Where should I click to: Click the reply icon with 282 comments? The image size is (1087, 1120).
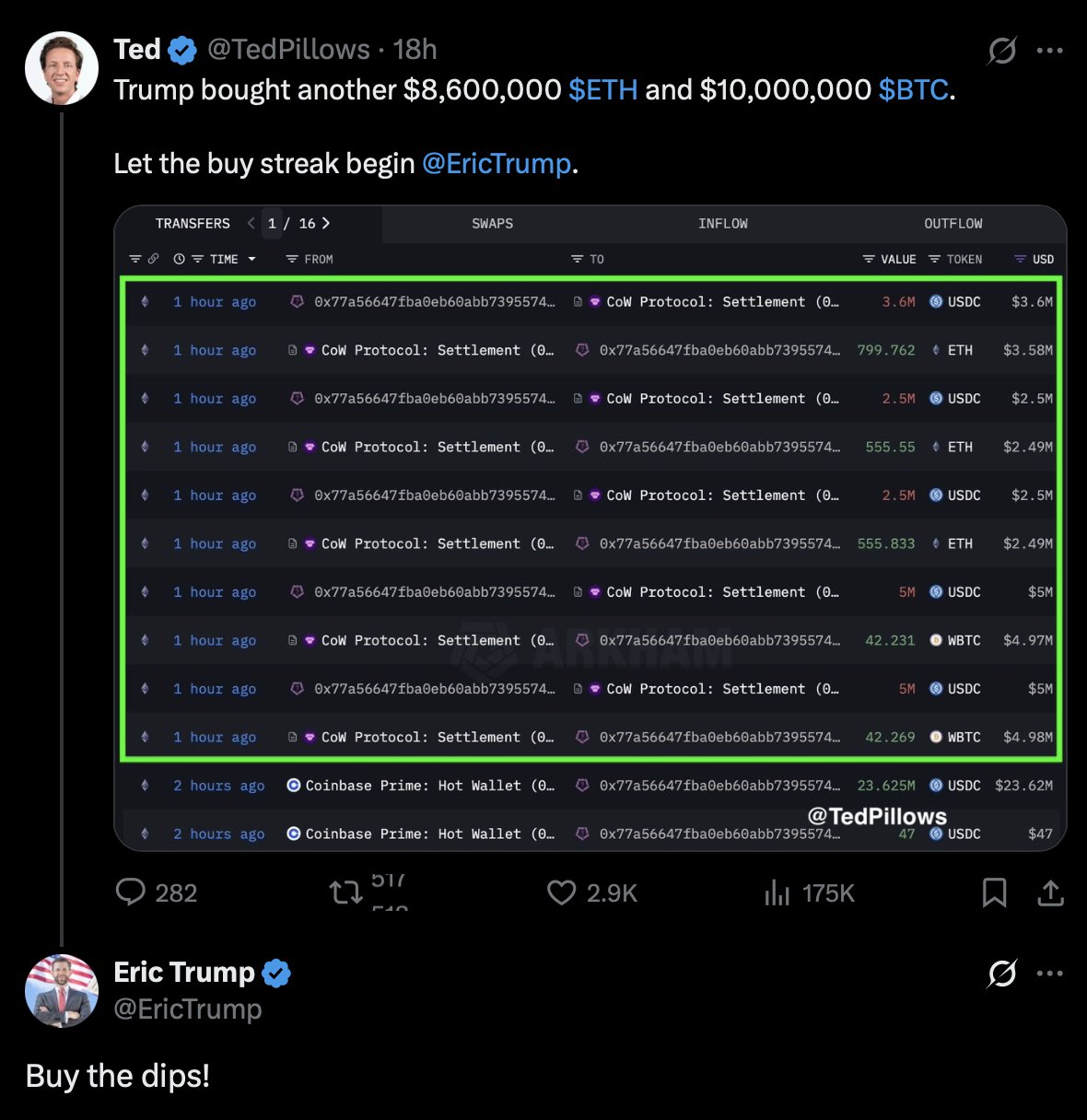(x=131, y=892)
